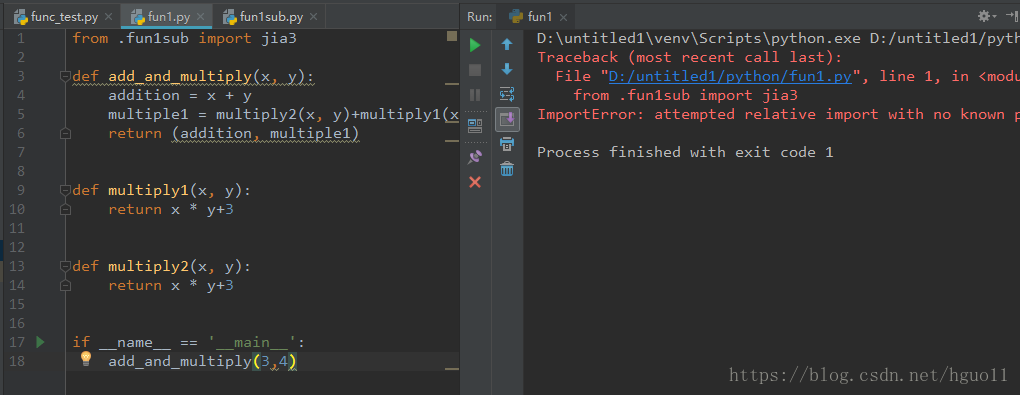The image size is (1020, 395).
Task: Hide the Run tool window
Action: coord(1012,16)
